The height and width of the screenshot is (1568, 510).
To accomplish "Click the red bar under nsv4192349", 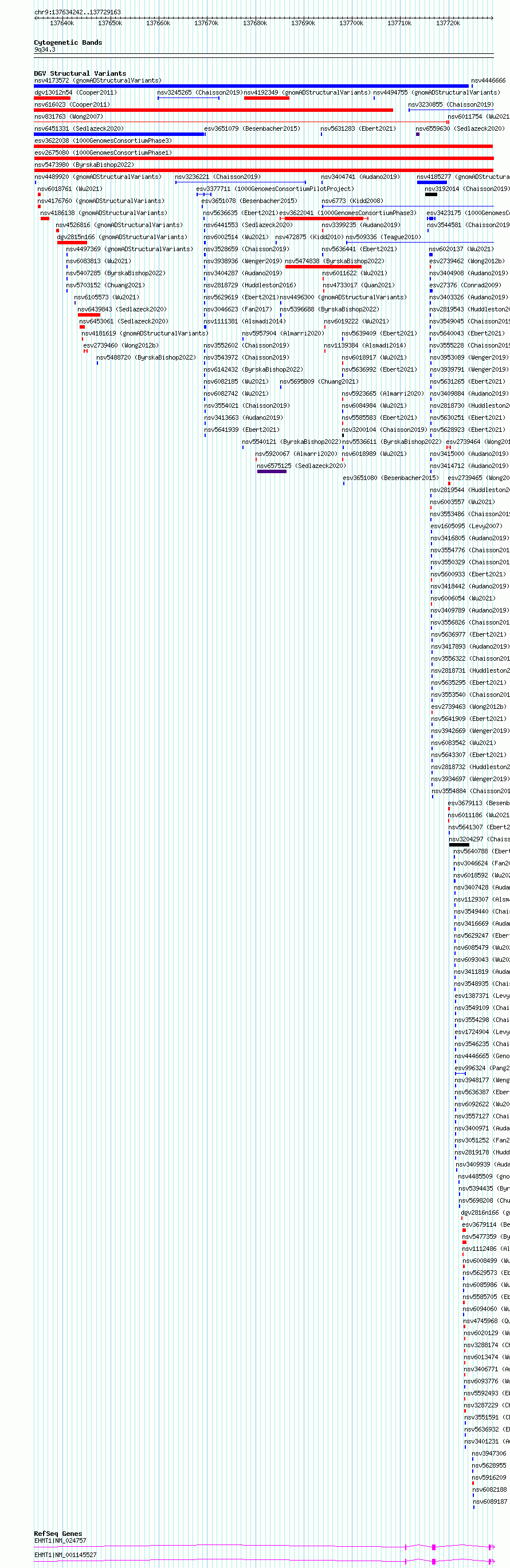I will coord(266,98).
